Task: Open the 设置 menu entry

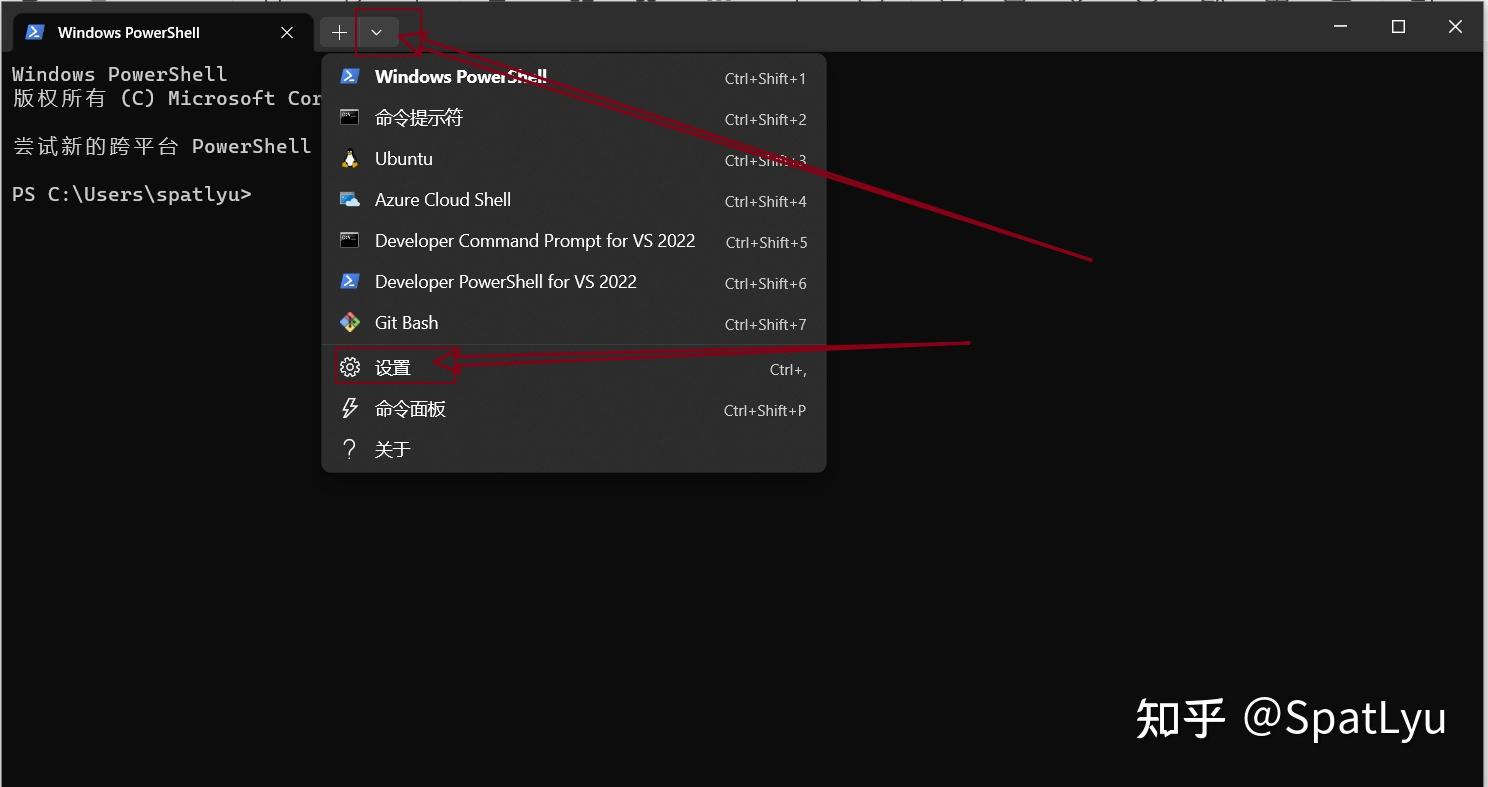Action: click(393, 367)
